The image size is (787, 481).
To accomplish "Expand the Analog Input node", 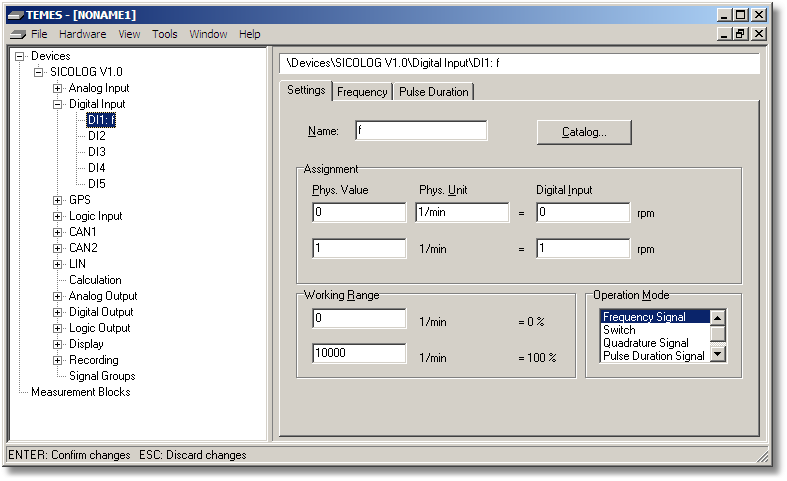I will point(58,88).
